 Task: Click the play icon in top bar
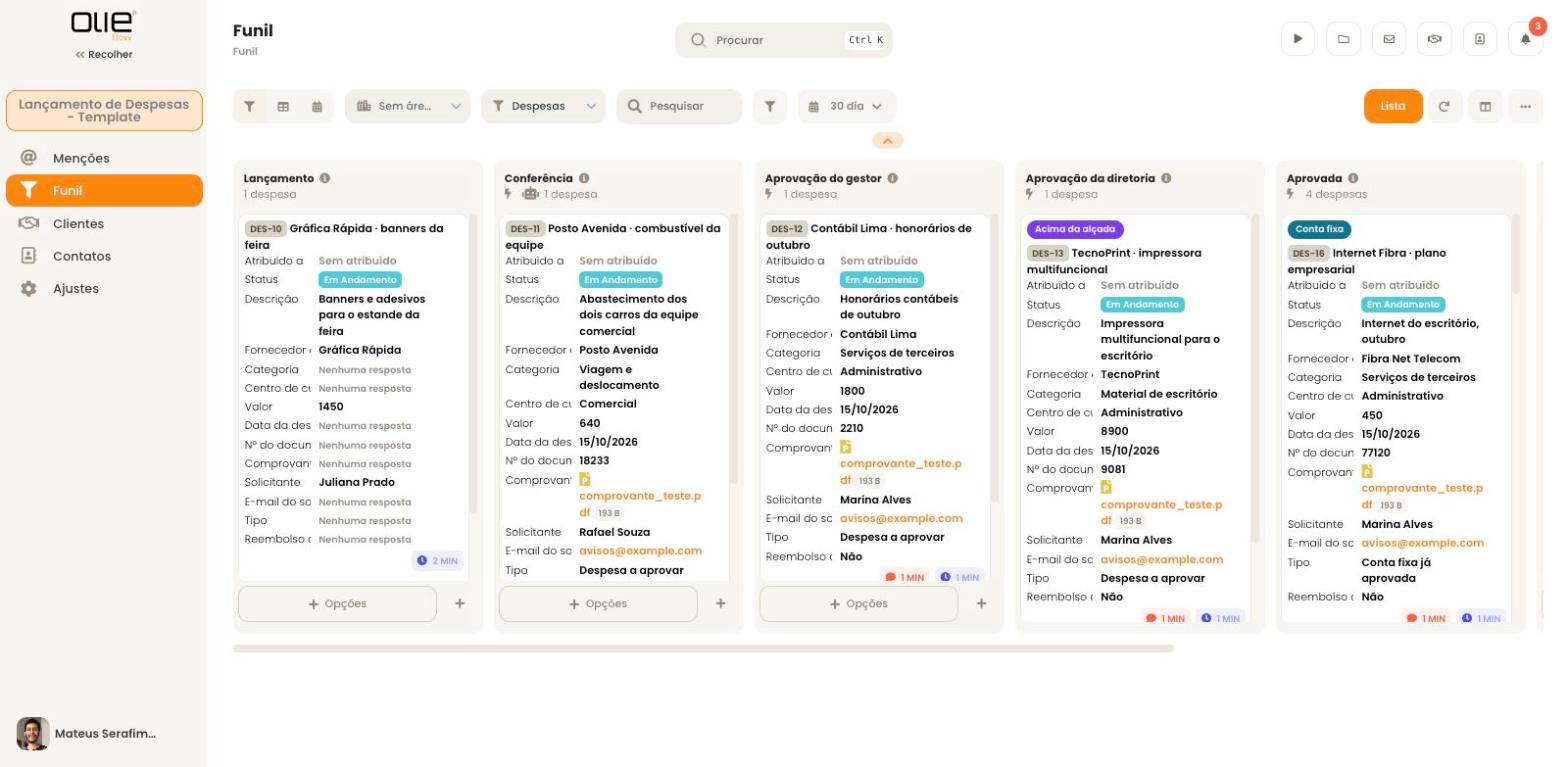click(1298, 39)
